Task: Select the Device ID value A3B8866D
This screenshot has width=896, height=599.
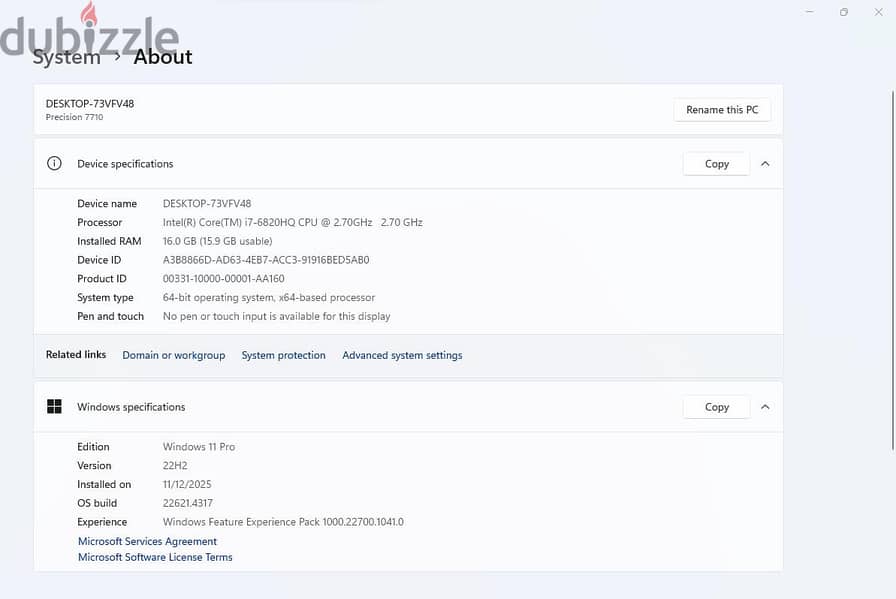Action: tap(266, 260)
